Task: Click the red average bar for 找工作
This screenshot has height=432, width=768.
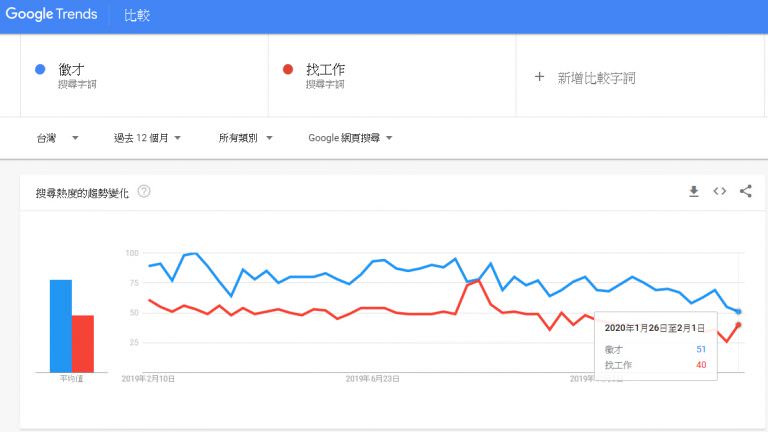Action: click(83, 344)
